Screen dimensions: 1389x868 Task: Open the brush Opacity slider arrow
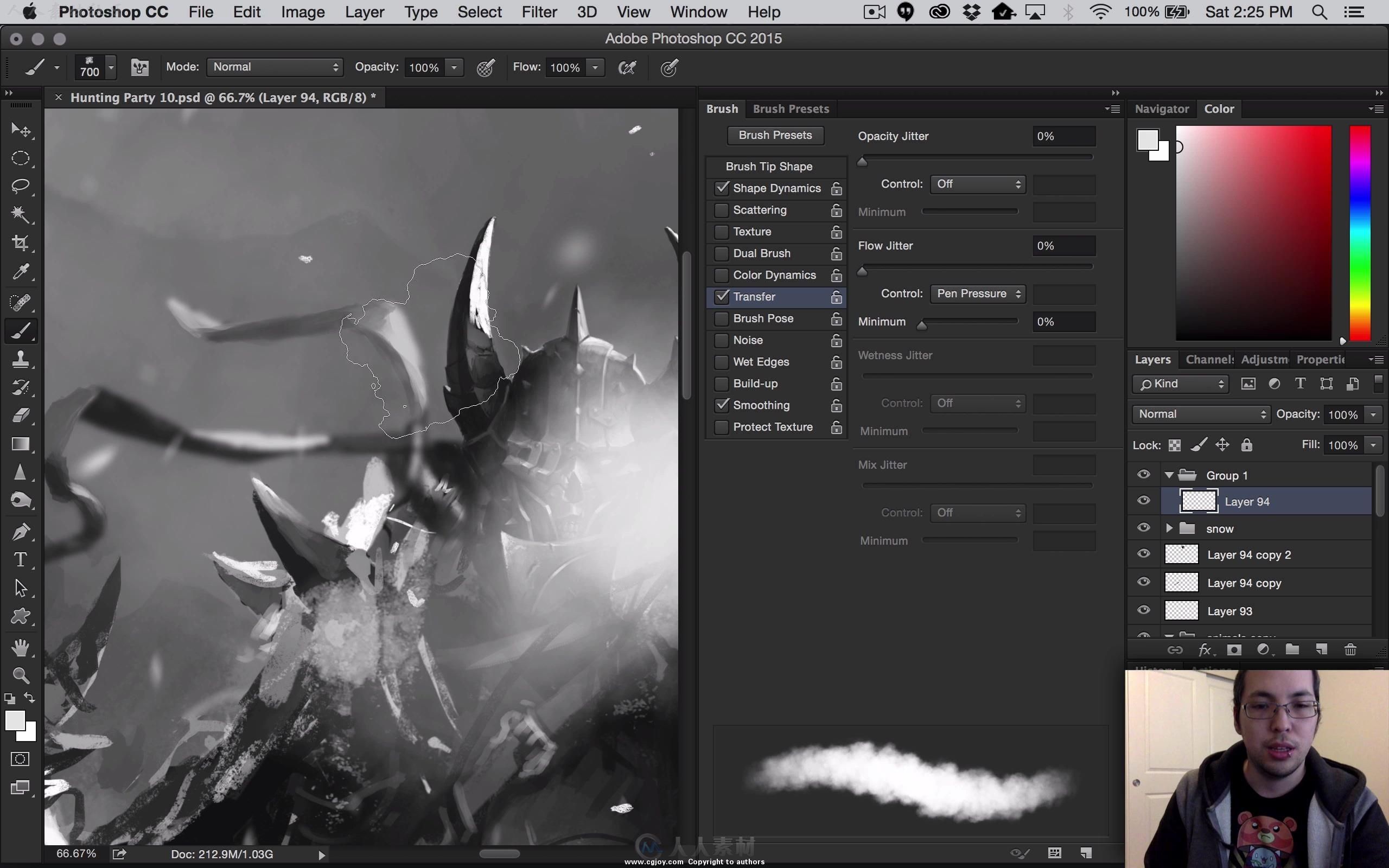coord(454,67)
